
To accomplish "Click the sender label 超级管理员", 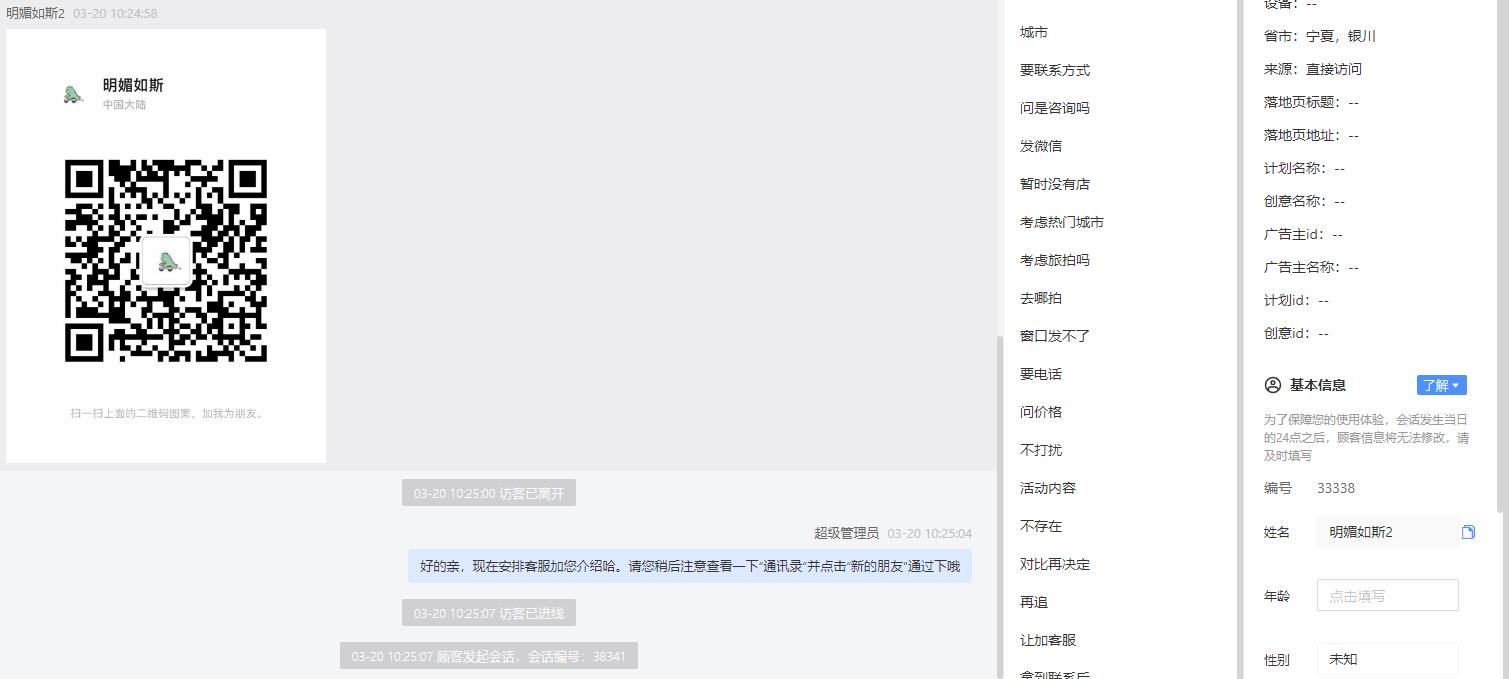I will click(846, 533).
